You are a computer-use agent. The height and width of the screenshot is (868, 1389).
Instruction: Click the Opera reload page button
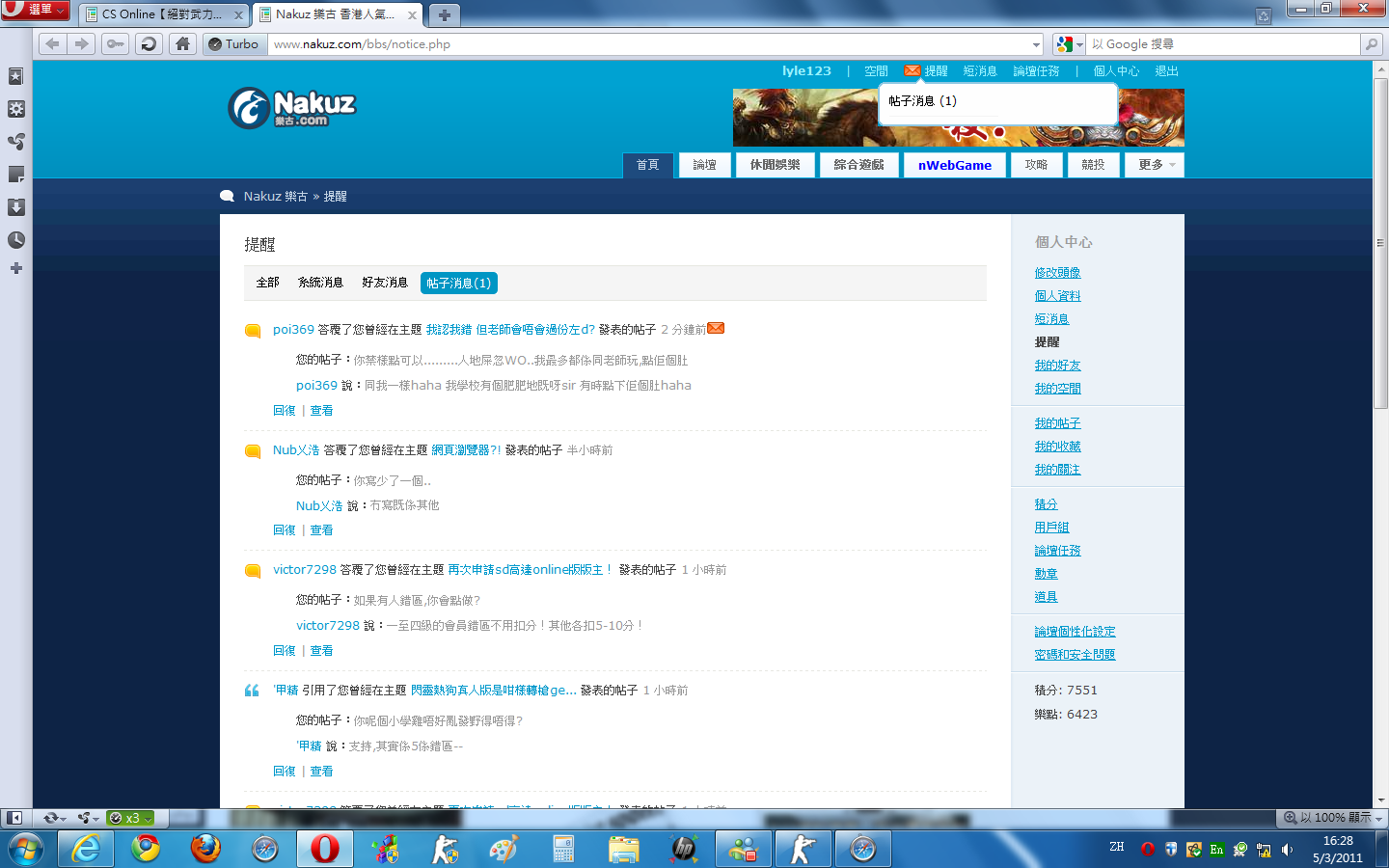(149, 43)
